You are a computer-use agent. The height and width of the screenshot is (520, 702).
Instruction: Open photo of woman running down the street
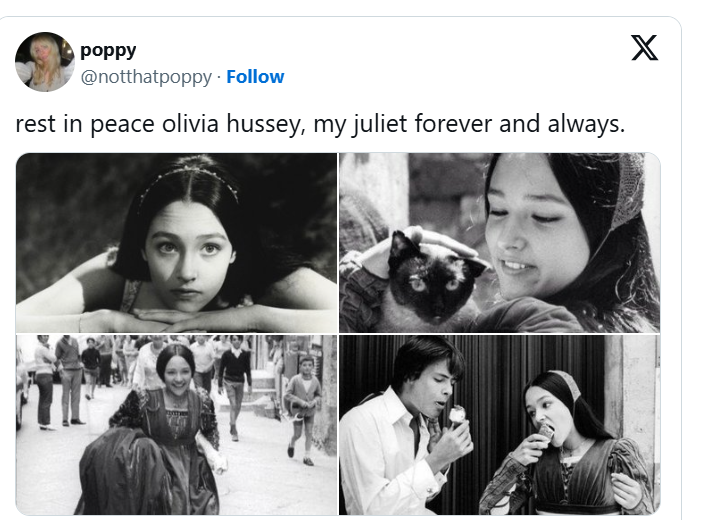(176, 425)
